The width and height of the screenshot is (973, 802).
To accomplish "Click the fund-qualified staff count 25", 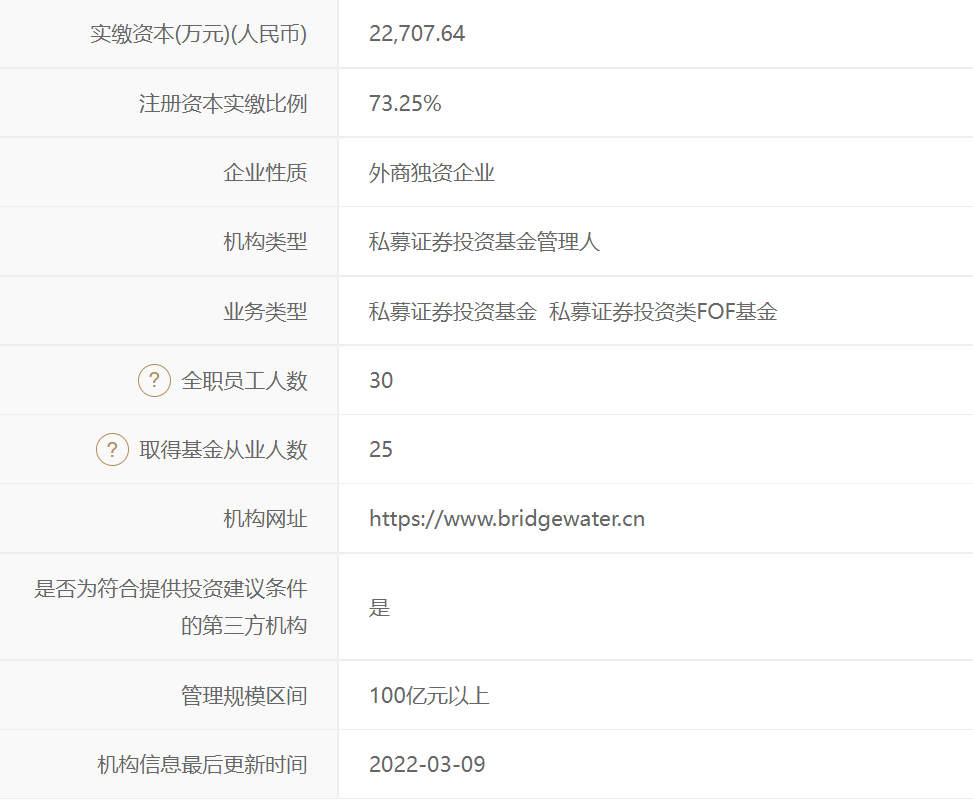I will [381, 450].
